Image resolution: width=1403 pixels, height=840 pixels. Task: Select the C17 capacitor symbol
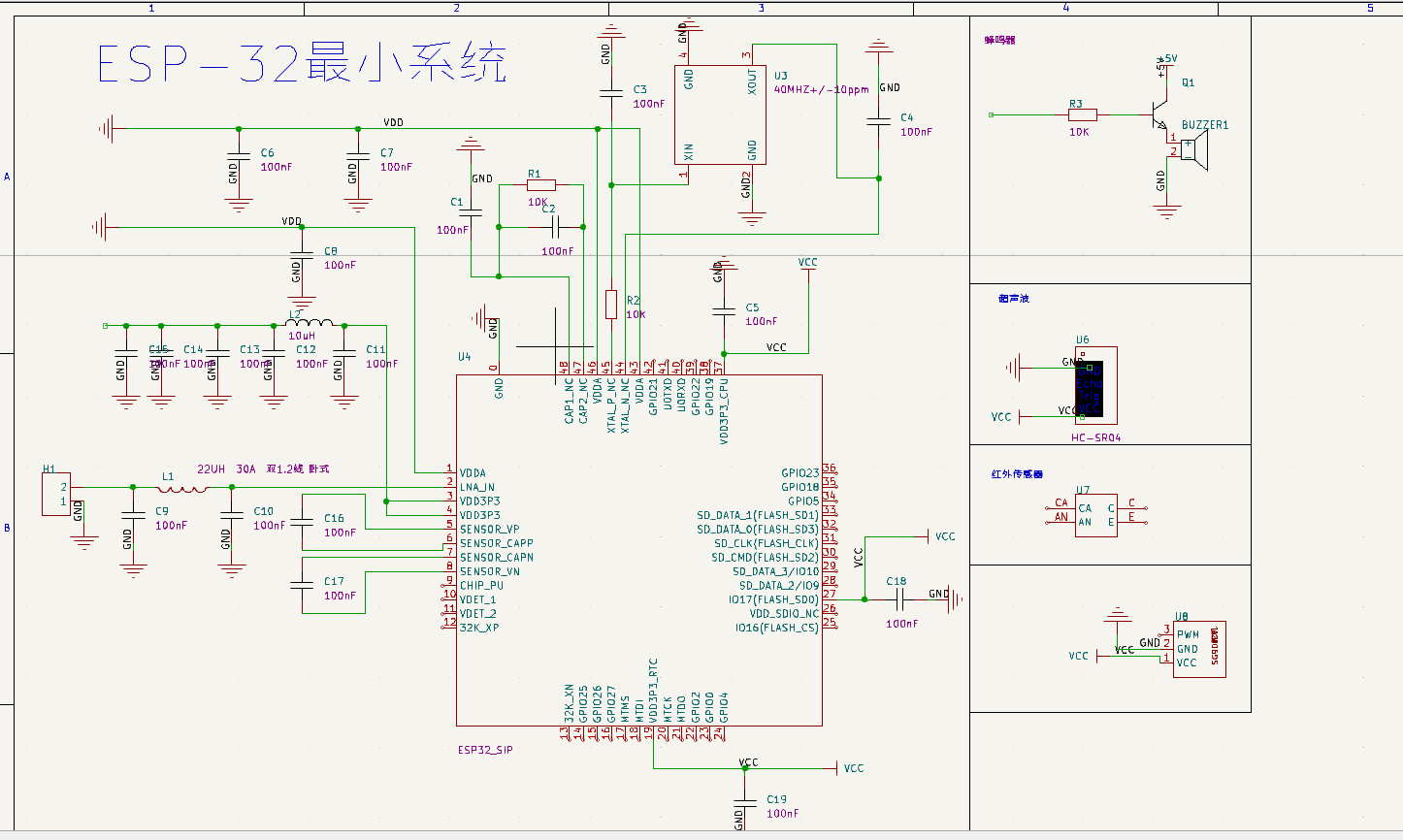click(302, 585)
